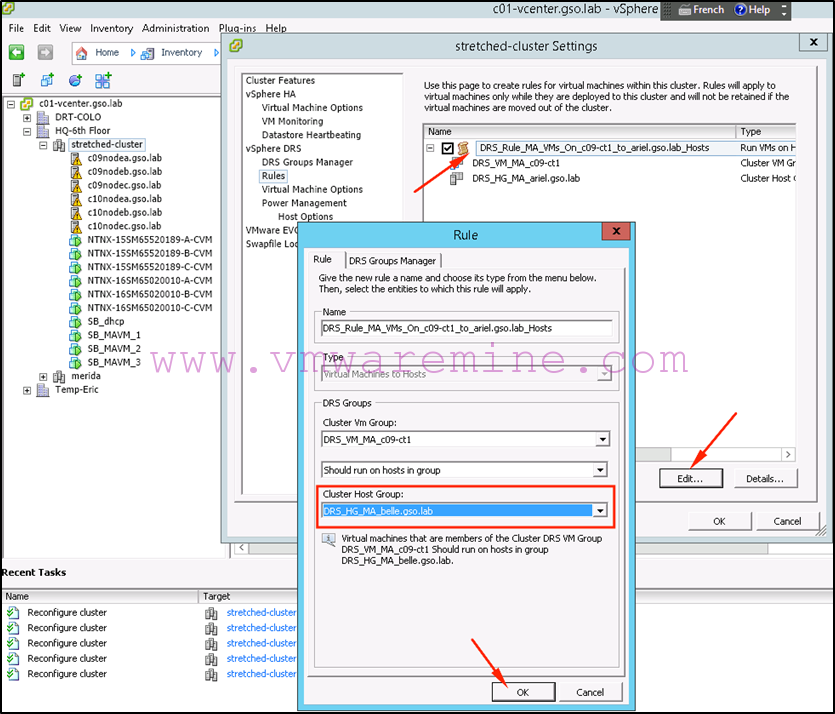835x714 pixels.
Task: Click the Help question mark icon
Action: click(x=740, y=10)
